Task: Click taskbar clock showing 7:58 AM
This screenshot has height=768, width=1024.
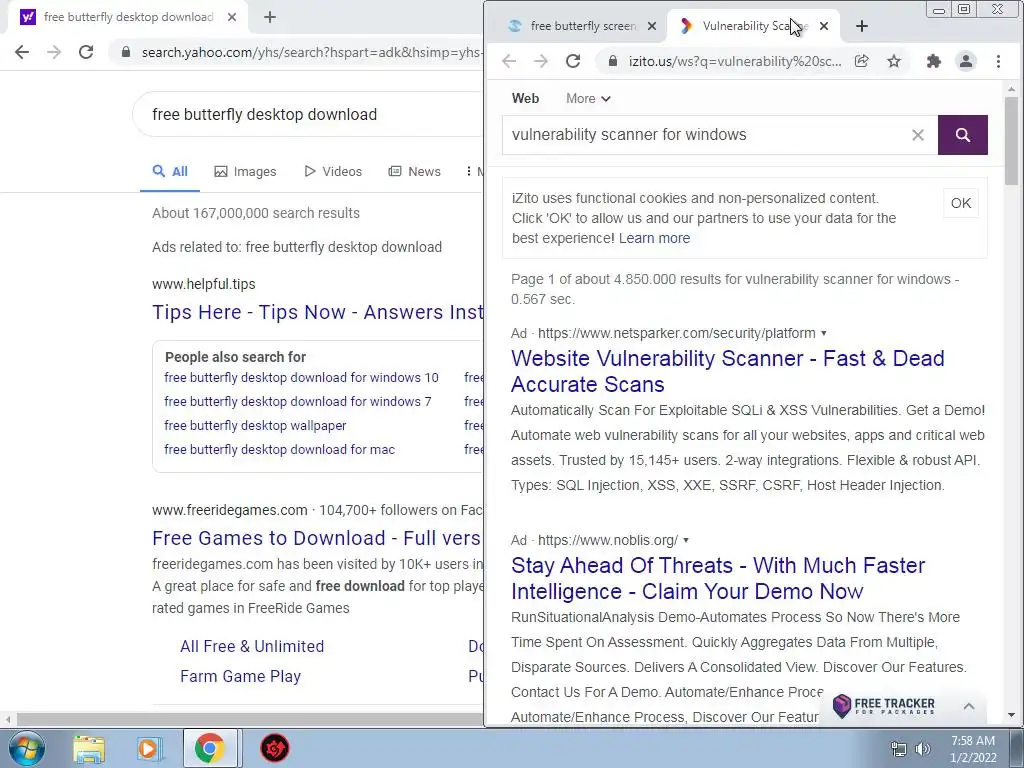Action: coord(973,749)
